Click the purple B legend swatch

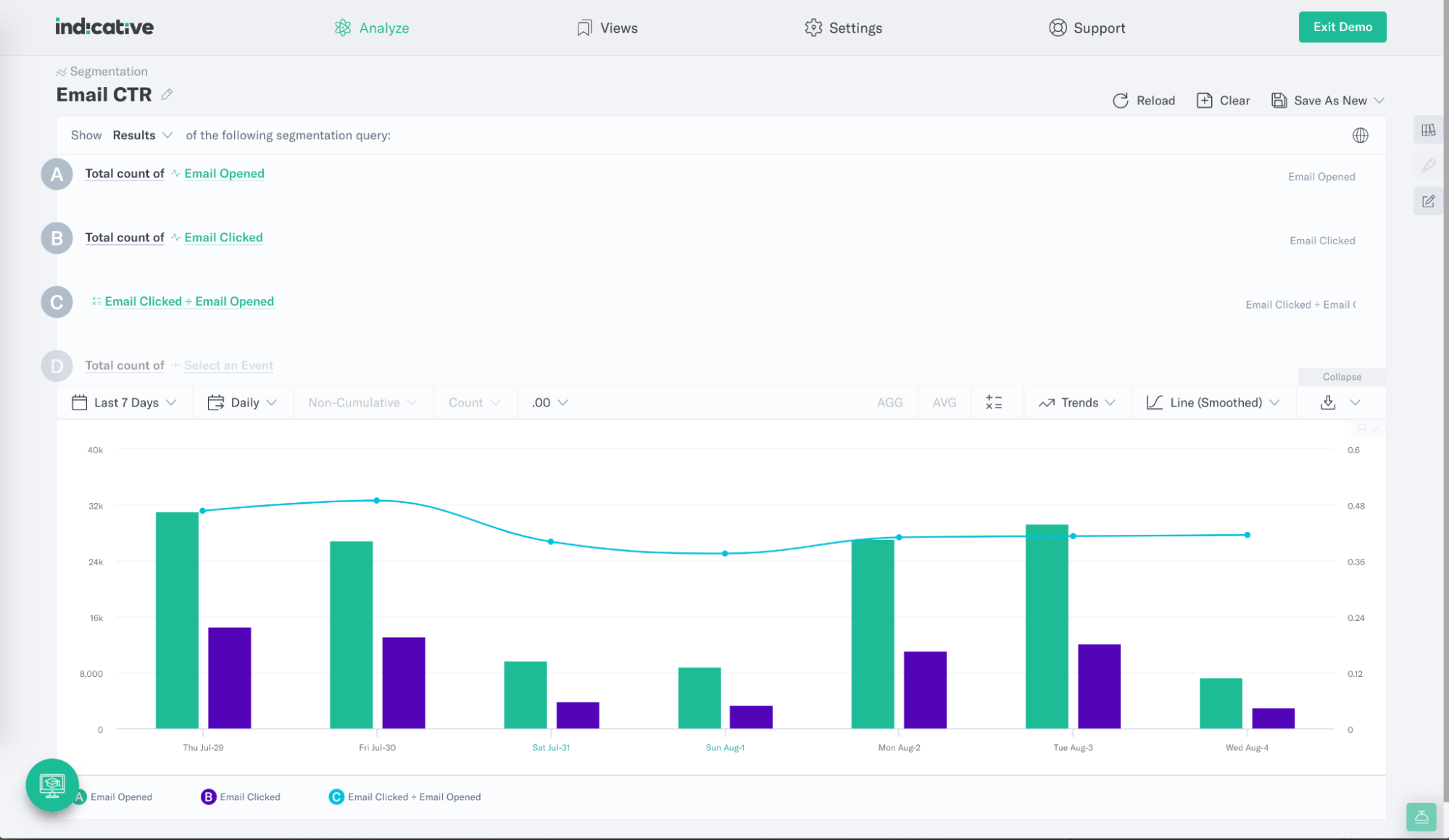208,797
